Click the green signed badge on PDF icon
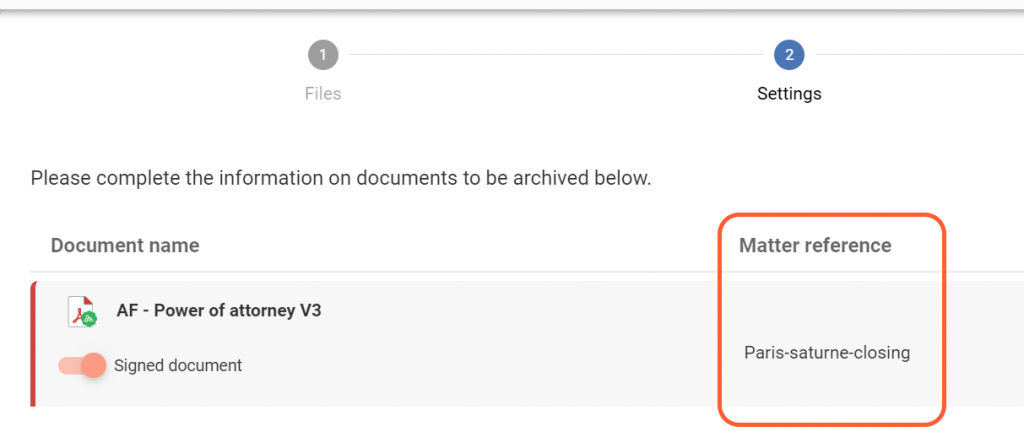The image size is (1024, 437). (x=89, y=320)
